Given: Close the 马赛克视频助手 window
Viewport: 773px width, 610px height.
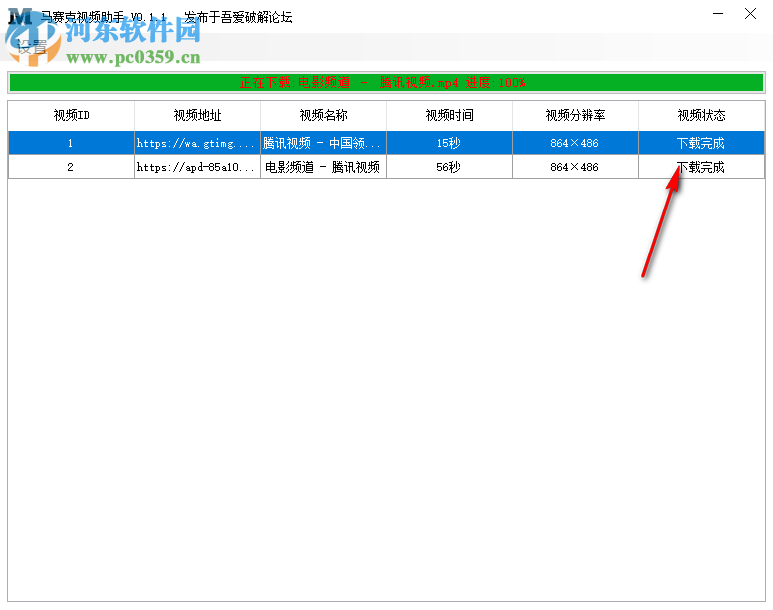Looking at the screenshot, I should tap(750, 14).
